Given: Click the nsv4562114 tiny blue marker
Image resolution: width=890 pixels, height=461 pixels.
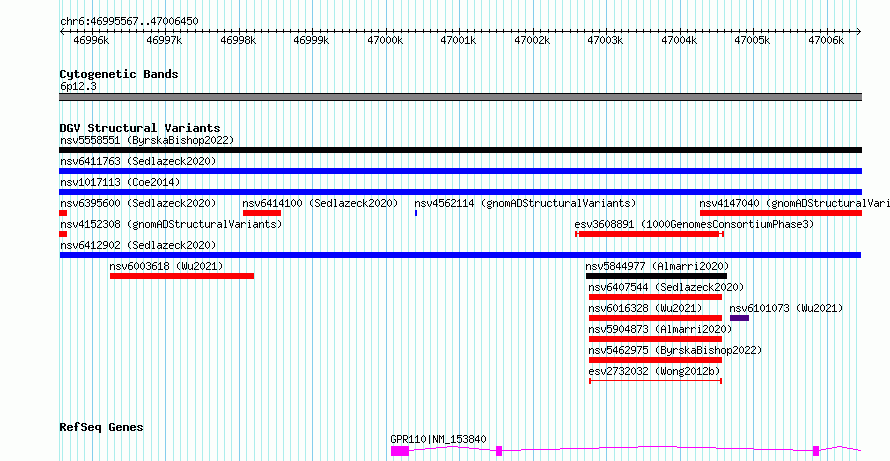Looking at the screenshot, I should 416,213.
